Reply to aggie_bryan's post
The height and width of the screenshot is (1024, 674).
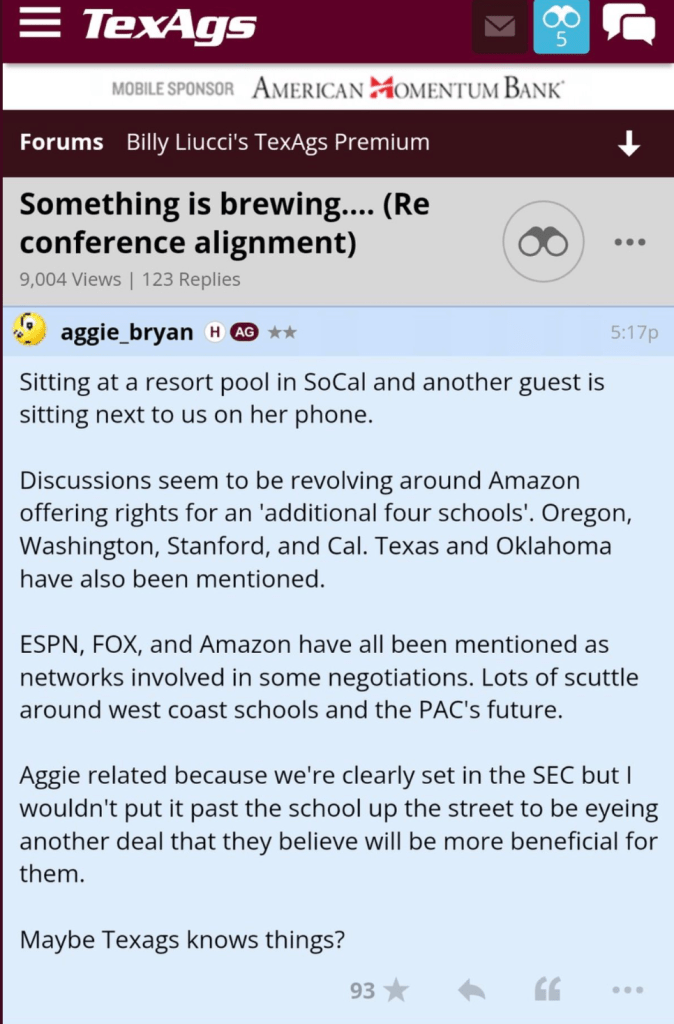471,990
